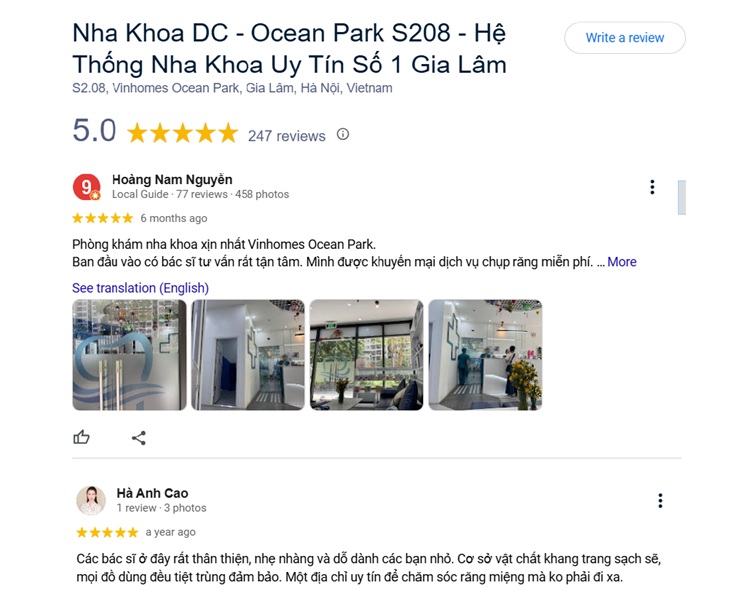Click the Write a review button

point(625,38)
